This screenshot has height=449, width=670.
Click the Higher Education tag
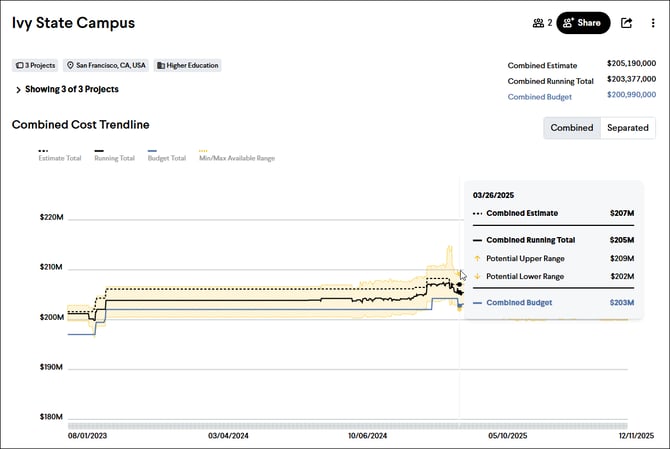coord(187,65)
